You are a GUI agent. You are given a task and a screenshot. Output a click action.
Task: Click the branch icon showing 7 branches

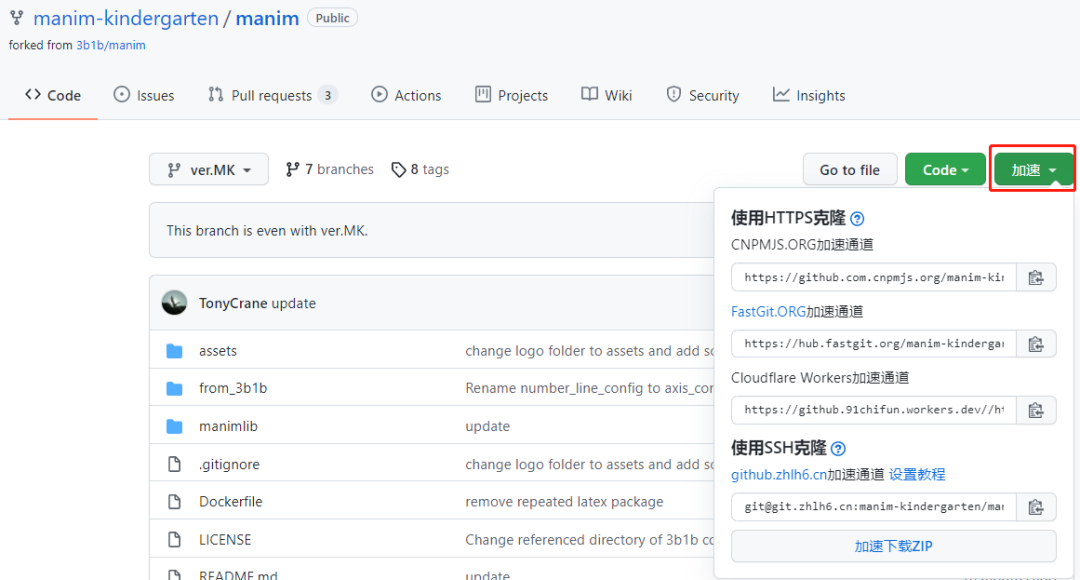(x=293, y=169)
